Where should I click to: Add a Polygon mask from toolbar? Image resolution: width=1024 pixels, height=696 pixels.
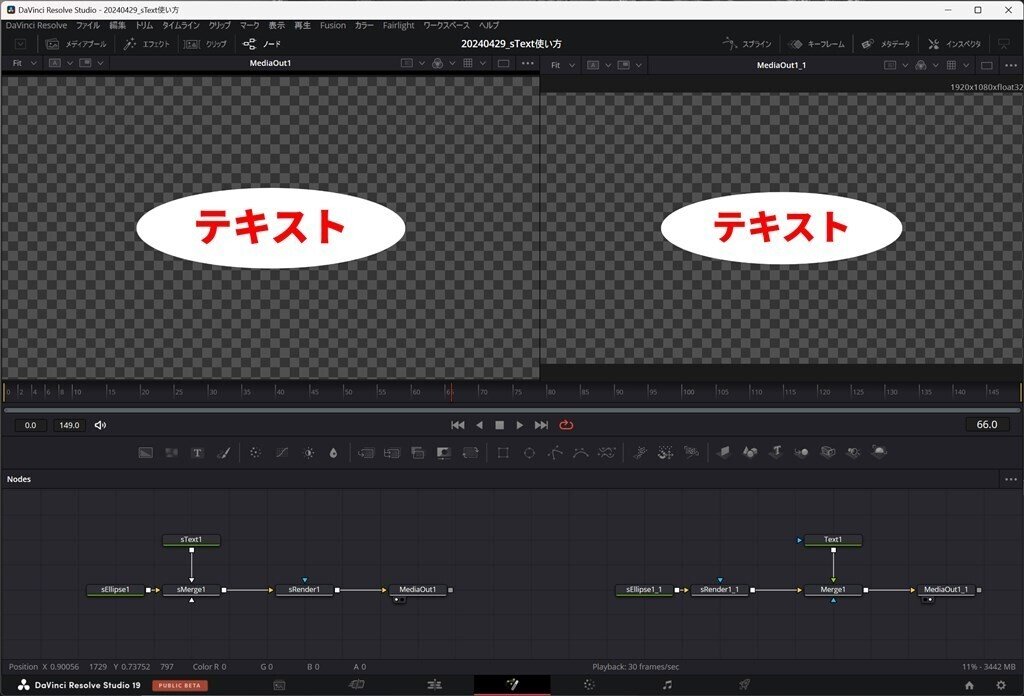click(x=555, y=452)
